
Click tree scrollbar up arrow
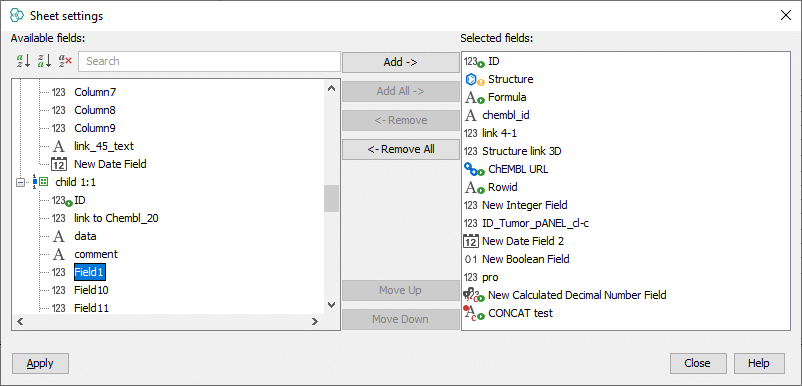331,88
